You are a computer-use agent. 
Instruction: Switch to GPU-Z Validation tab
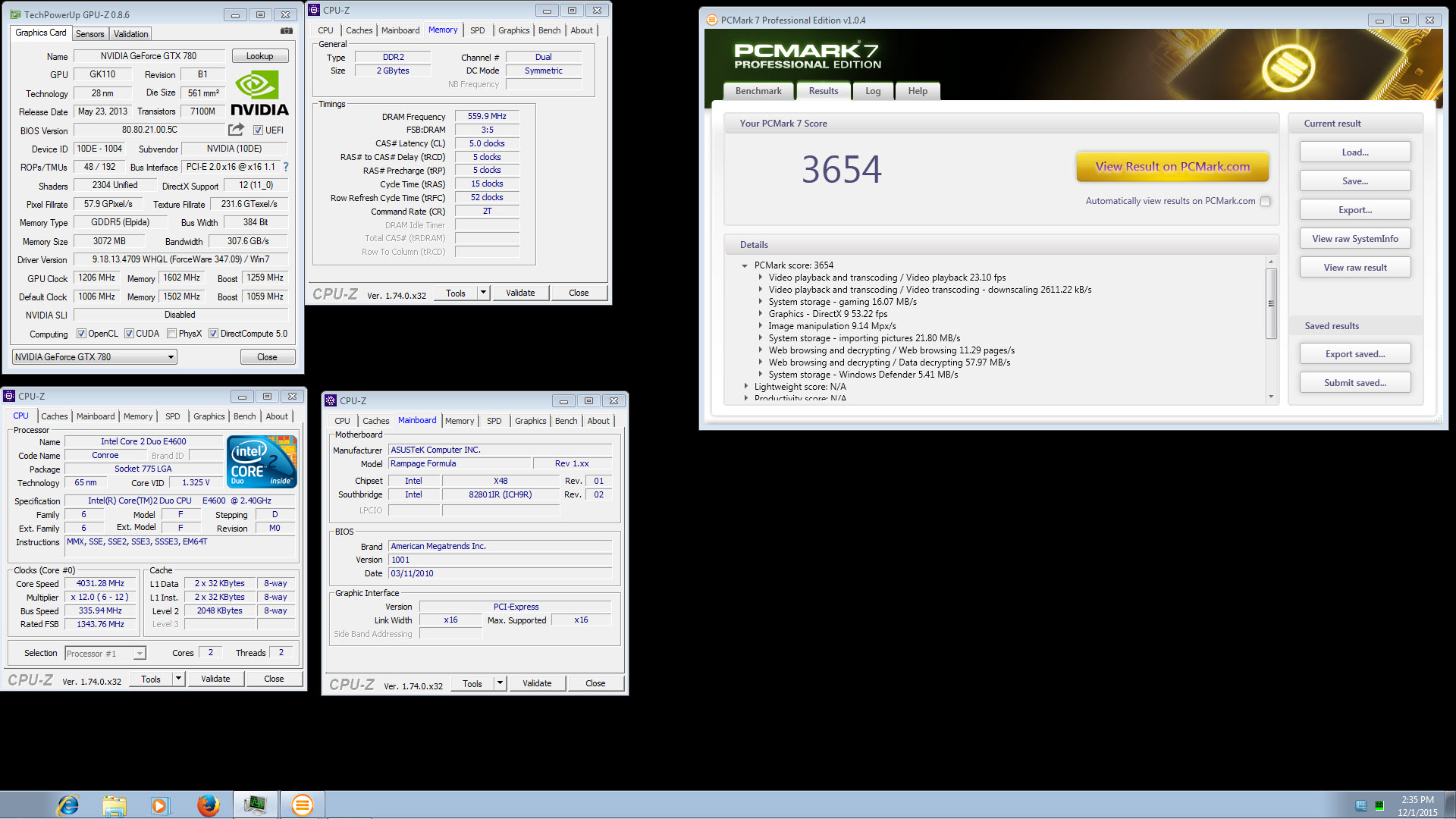[130, 34]
